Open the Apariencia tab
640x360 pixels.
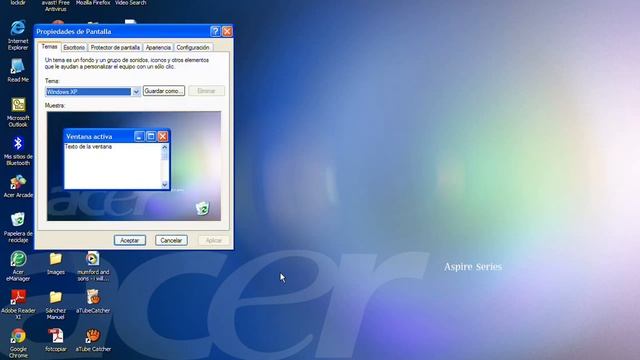[158, 48]
